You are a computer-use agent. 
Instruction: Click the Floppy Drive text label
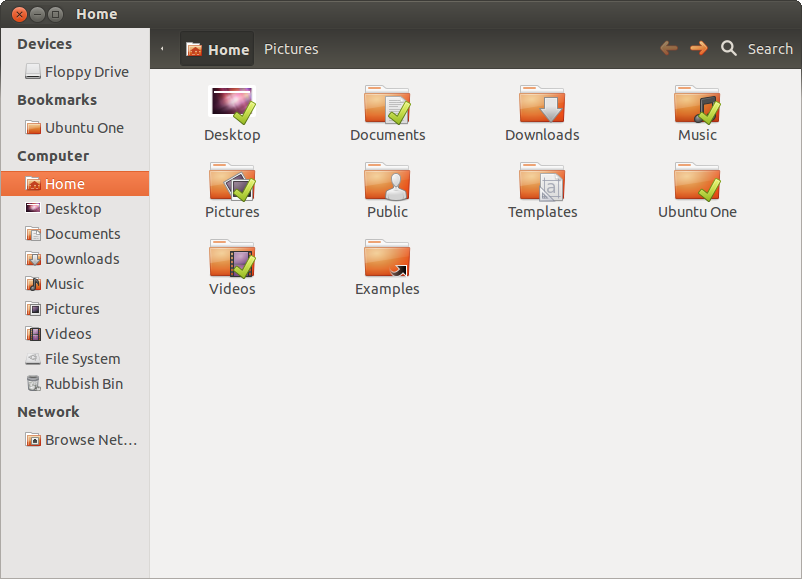point(87,72)
